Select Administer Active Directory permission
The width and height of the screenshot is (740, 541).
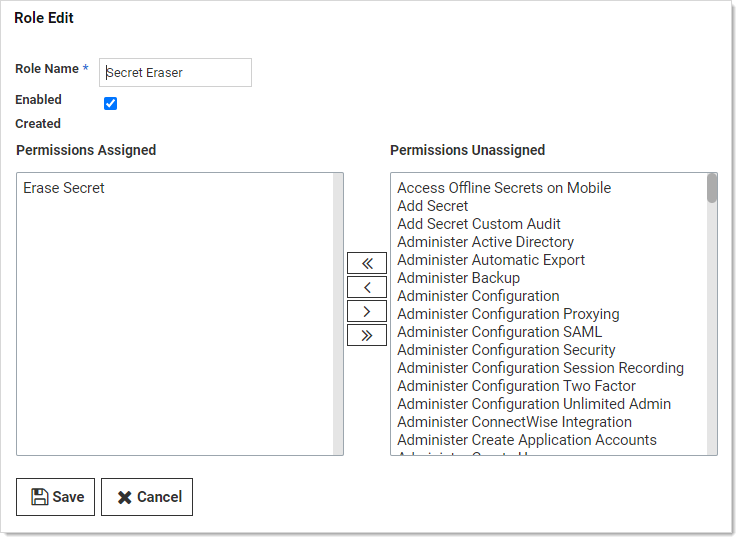(485, 242)
